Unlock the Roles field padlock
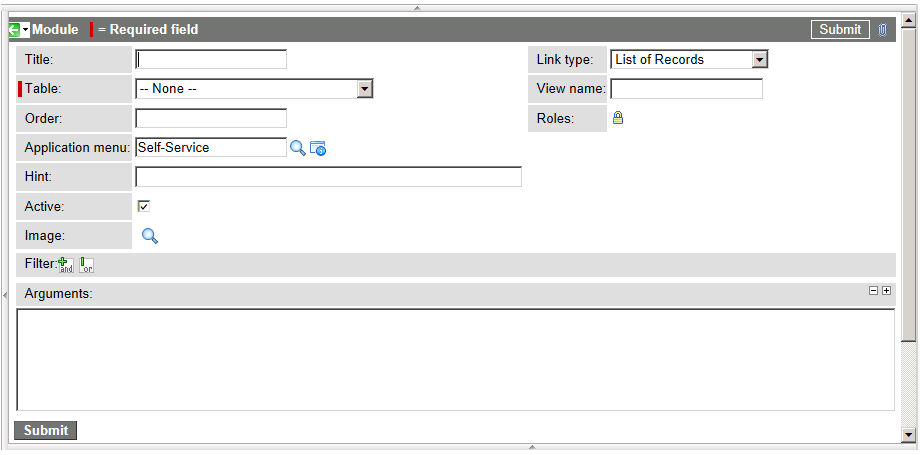 (x=618, y=118)
